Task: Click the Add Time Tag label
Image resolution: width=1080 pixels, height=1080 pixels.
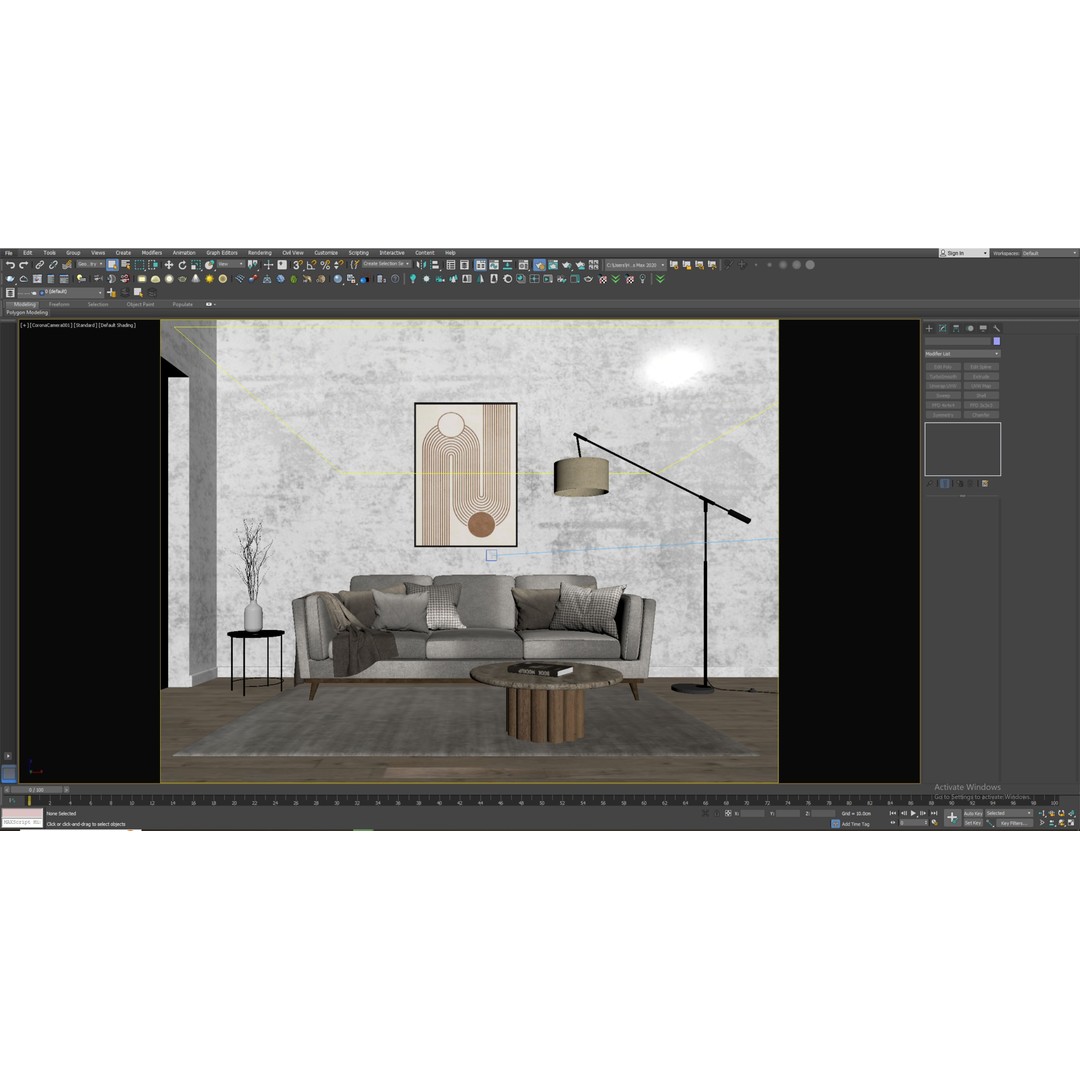Action: (855, 824)
